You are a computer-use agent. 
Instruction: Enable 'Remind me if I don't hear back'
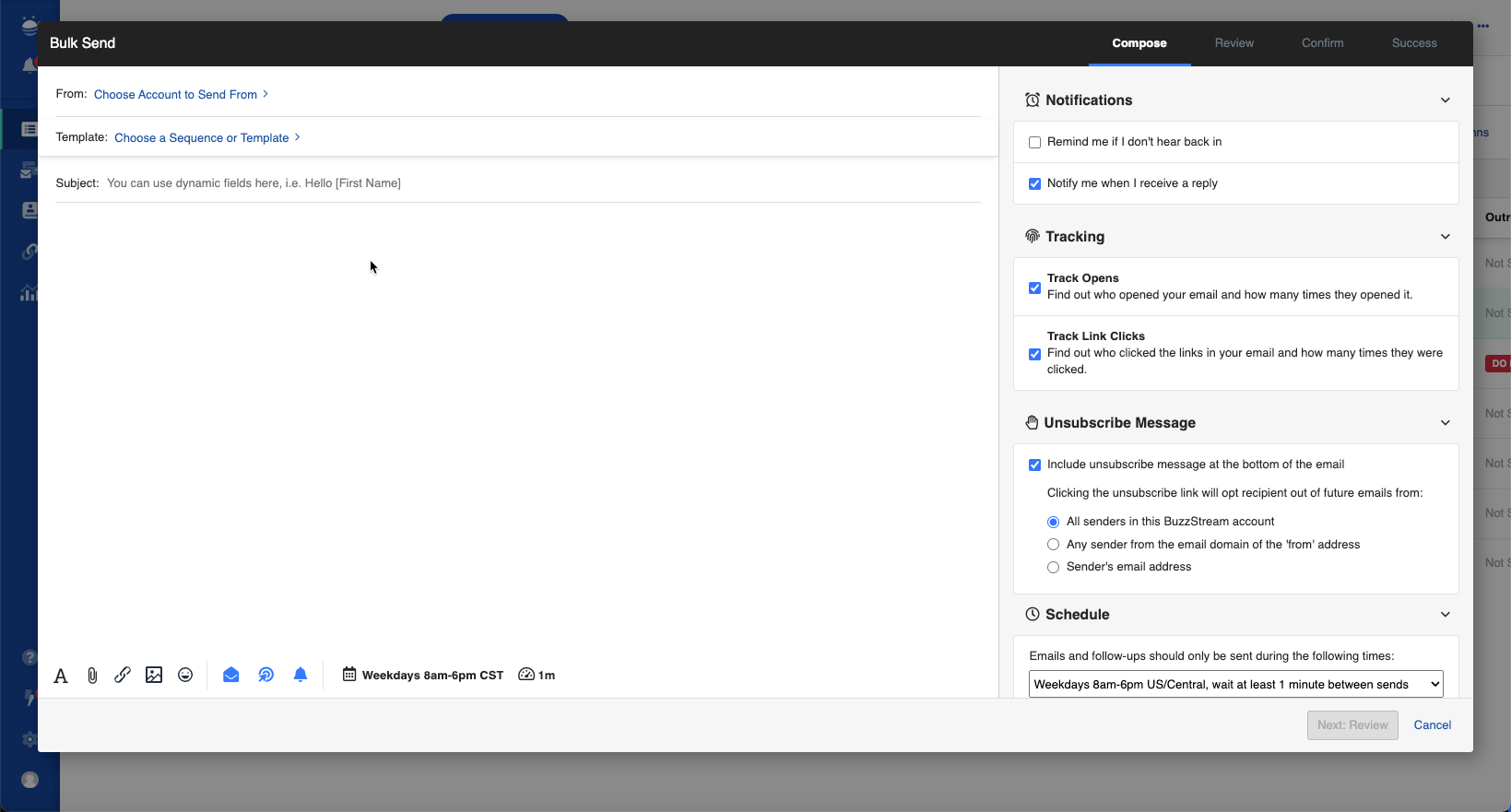(x=1034, y=142)
